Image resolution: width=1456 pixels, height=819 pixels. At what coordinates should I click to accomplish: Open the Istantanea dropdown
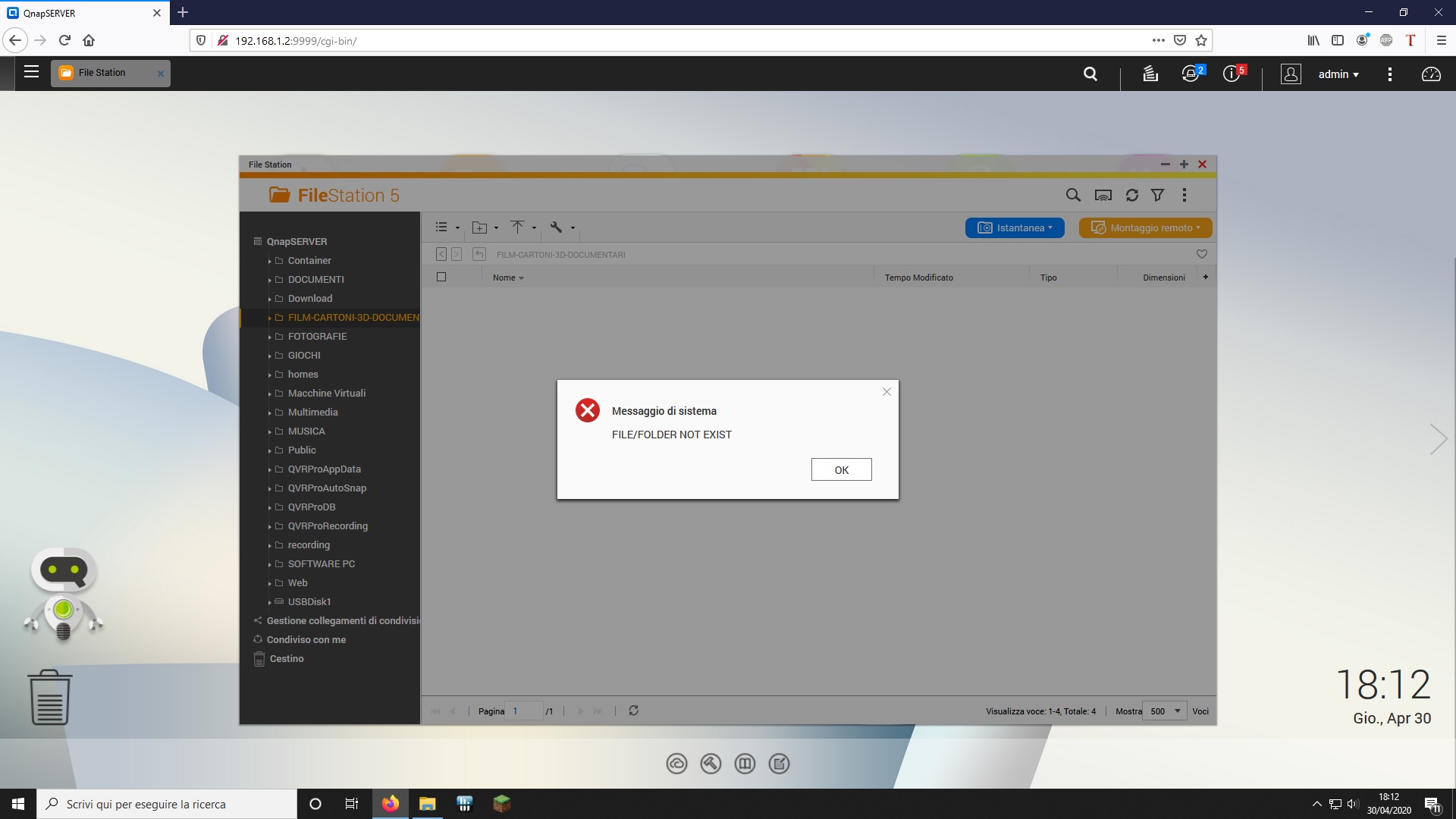pyautogui.click(x=1014, y=227)
